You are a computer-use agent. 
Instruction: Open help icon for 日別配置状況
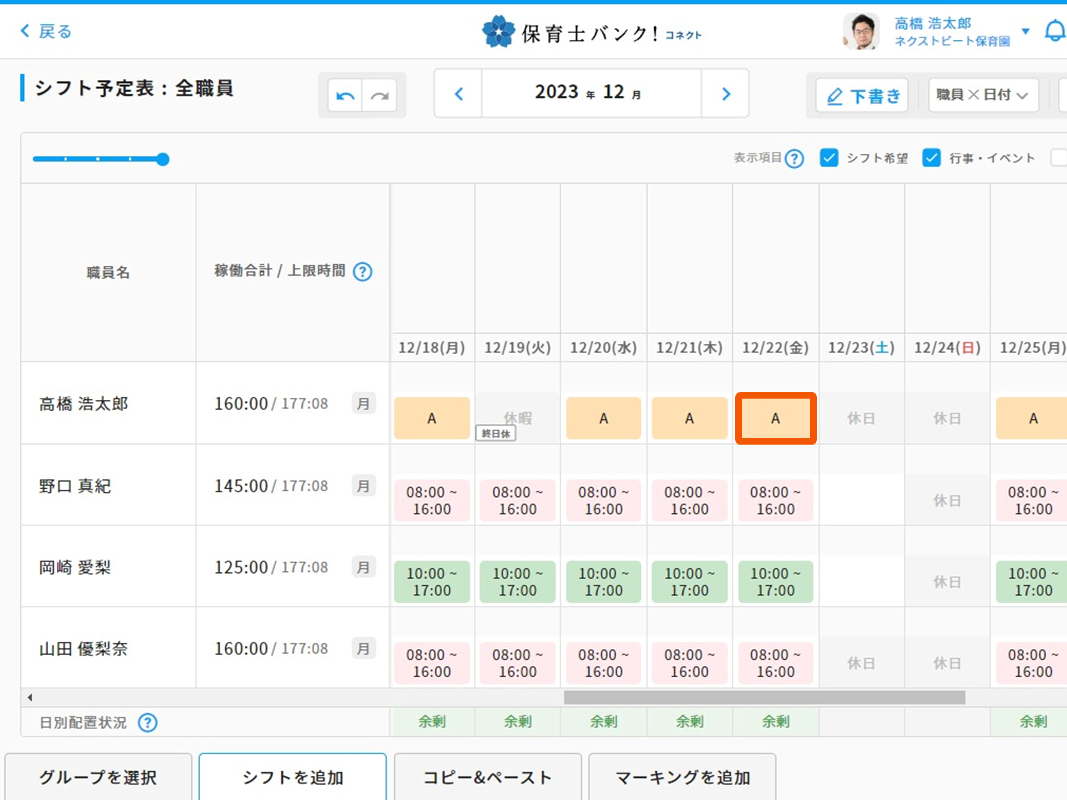click(148, 722)
